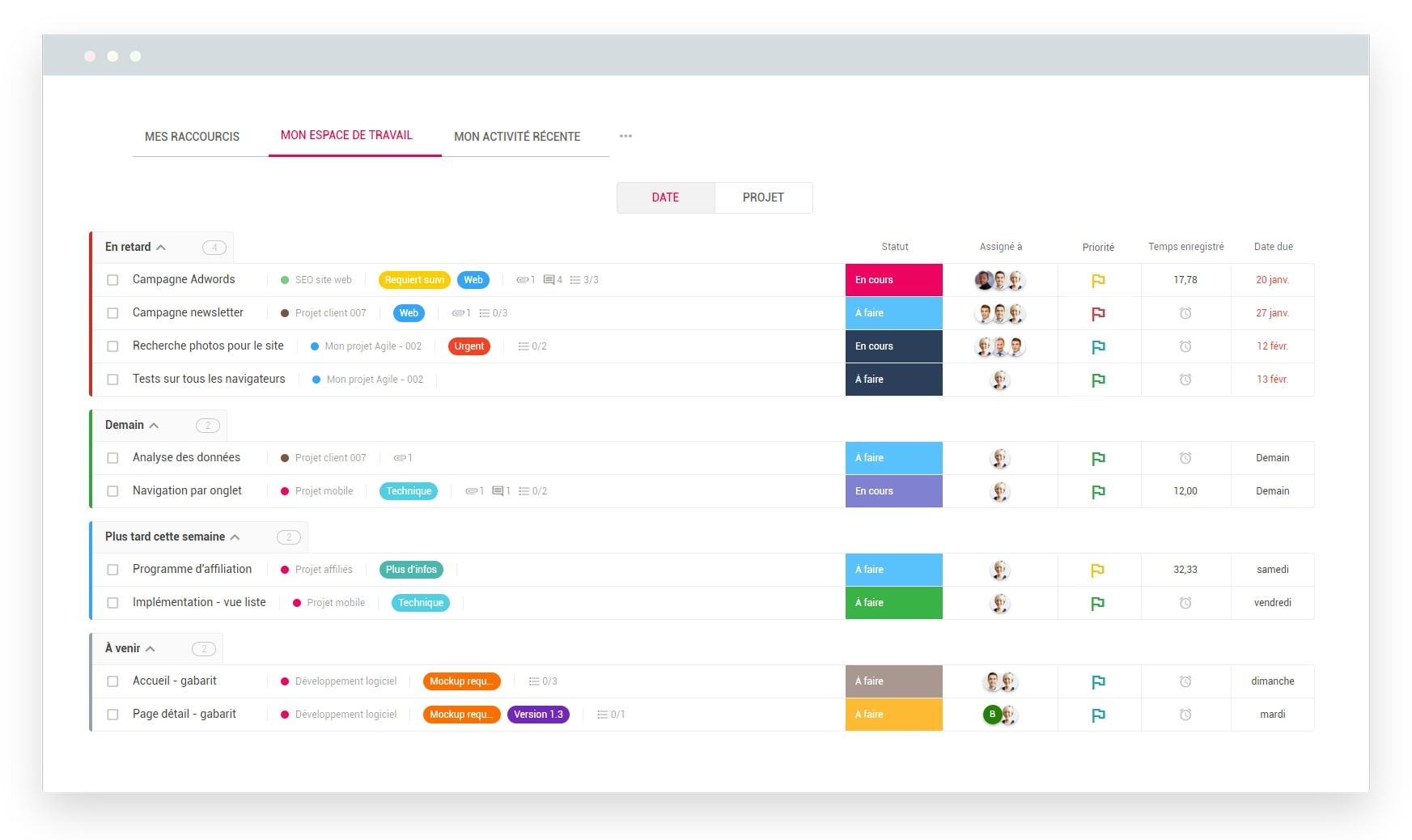The height and width of the screenshot is (840, 1412).
Task: Open the assignee avatars on Page détail - gabarit
Action: pos(1000,715)
